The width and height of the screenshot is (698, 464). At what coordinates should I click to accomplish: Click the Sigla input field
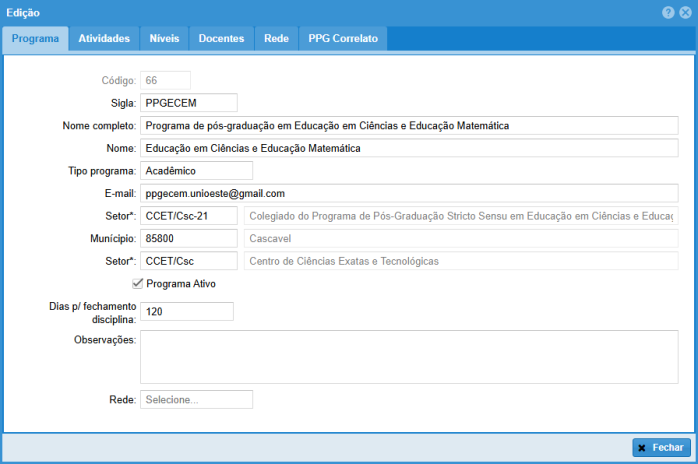188,103
